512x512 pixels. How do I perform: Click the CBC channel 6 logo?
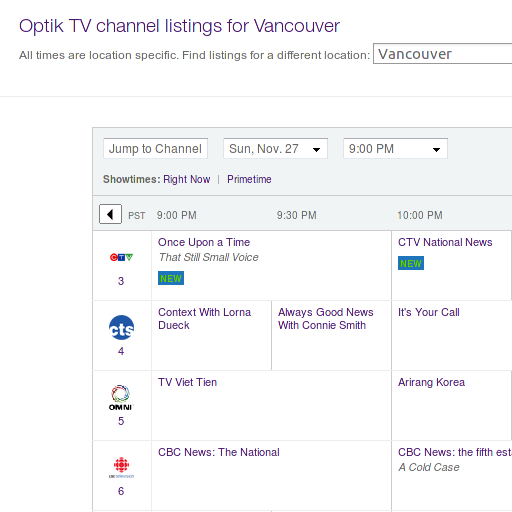[x=121, y=467]
